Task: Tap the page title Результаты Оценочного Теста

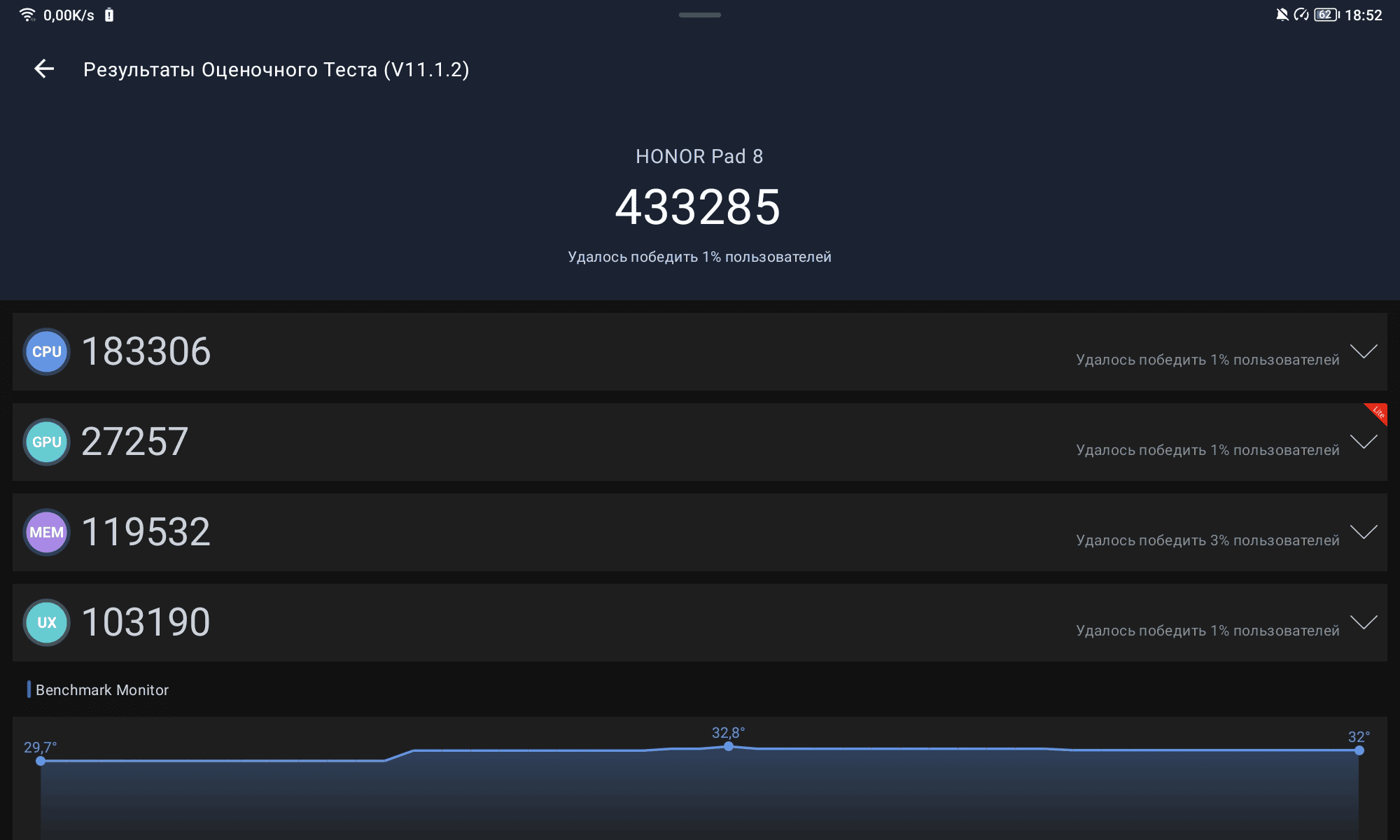Action: pos(276,69)
